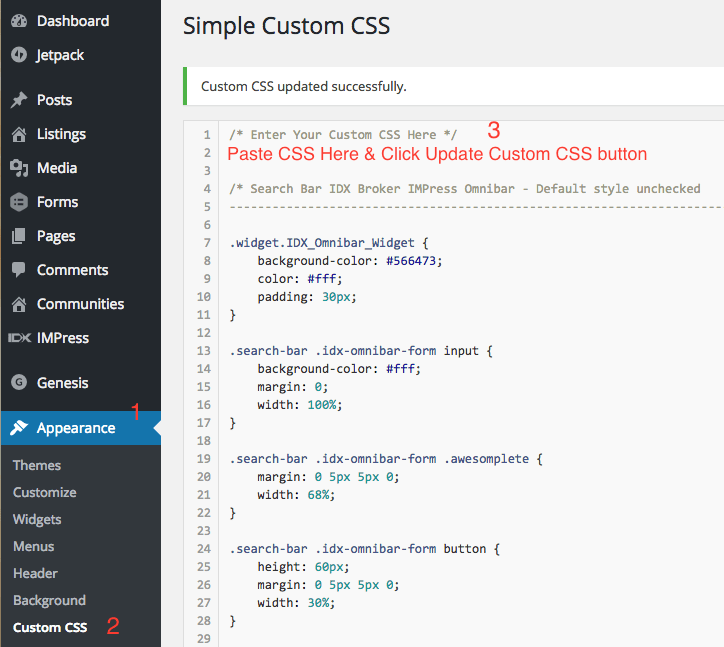This screenshot has width=724, height=647.
Task: Click the 'margin: 0;' line 15
Action: tap(293, 387)
